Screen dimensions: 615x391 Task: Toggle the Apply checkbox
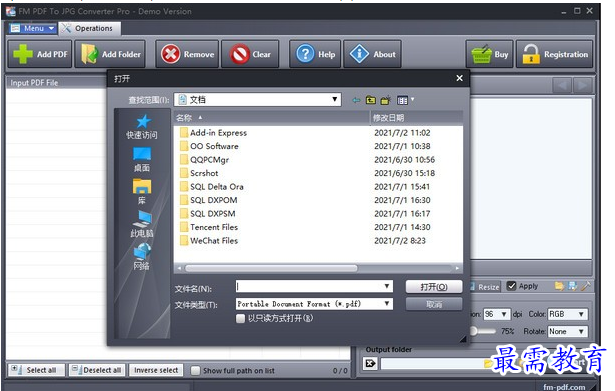click(x=511, y=286)
